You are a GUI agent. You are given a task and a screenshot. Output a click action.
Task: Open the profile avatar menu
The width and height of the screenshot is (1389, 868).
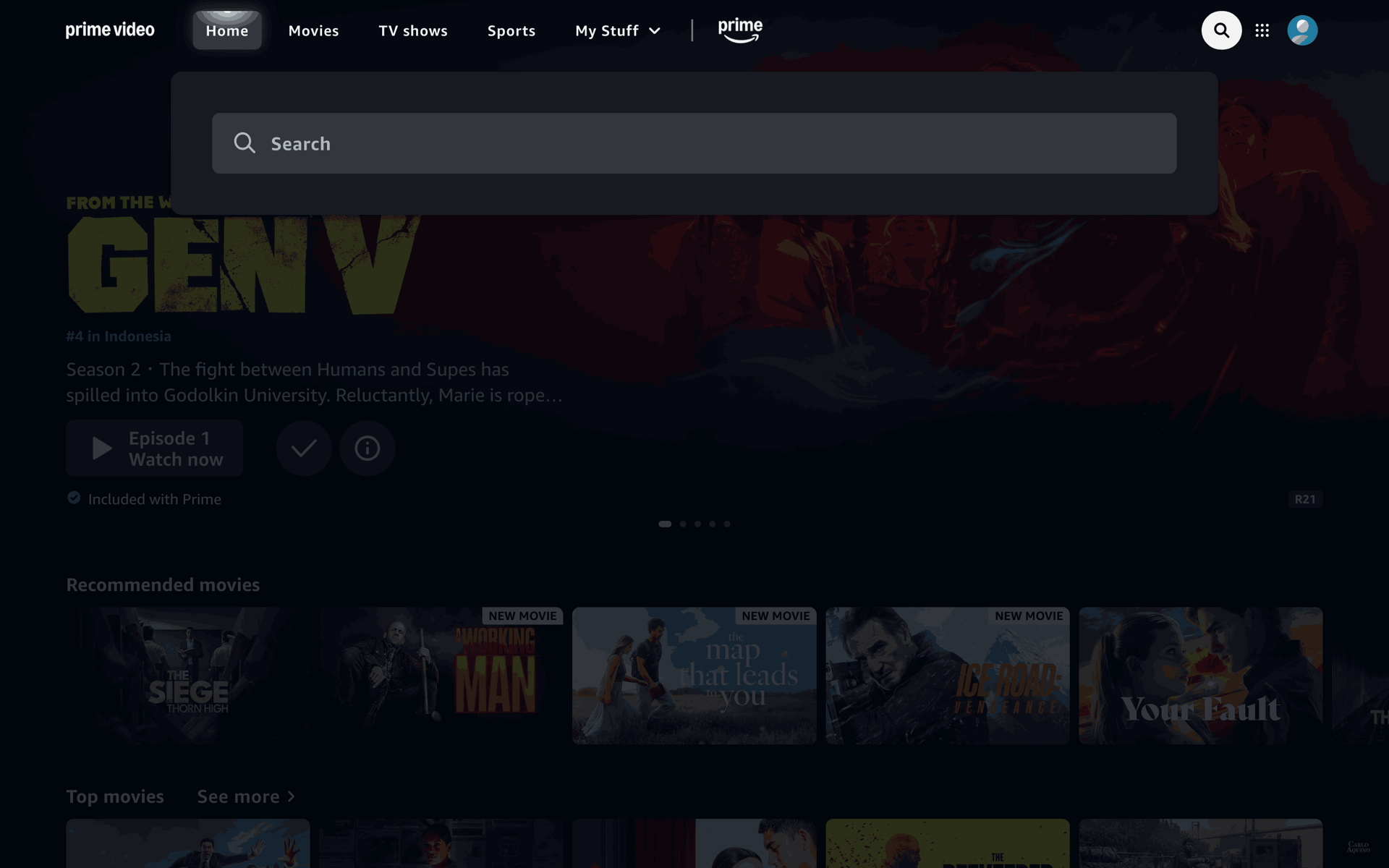(x=1302, y=30)
